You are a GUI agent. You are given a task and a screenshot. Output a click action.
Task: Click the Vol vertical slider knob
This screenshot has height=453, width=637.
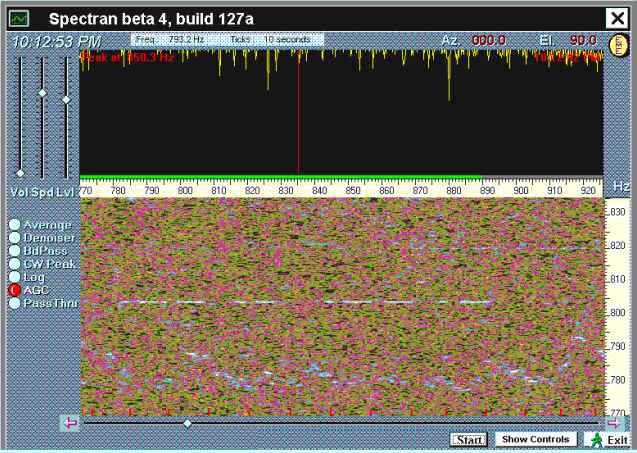20,173
